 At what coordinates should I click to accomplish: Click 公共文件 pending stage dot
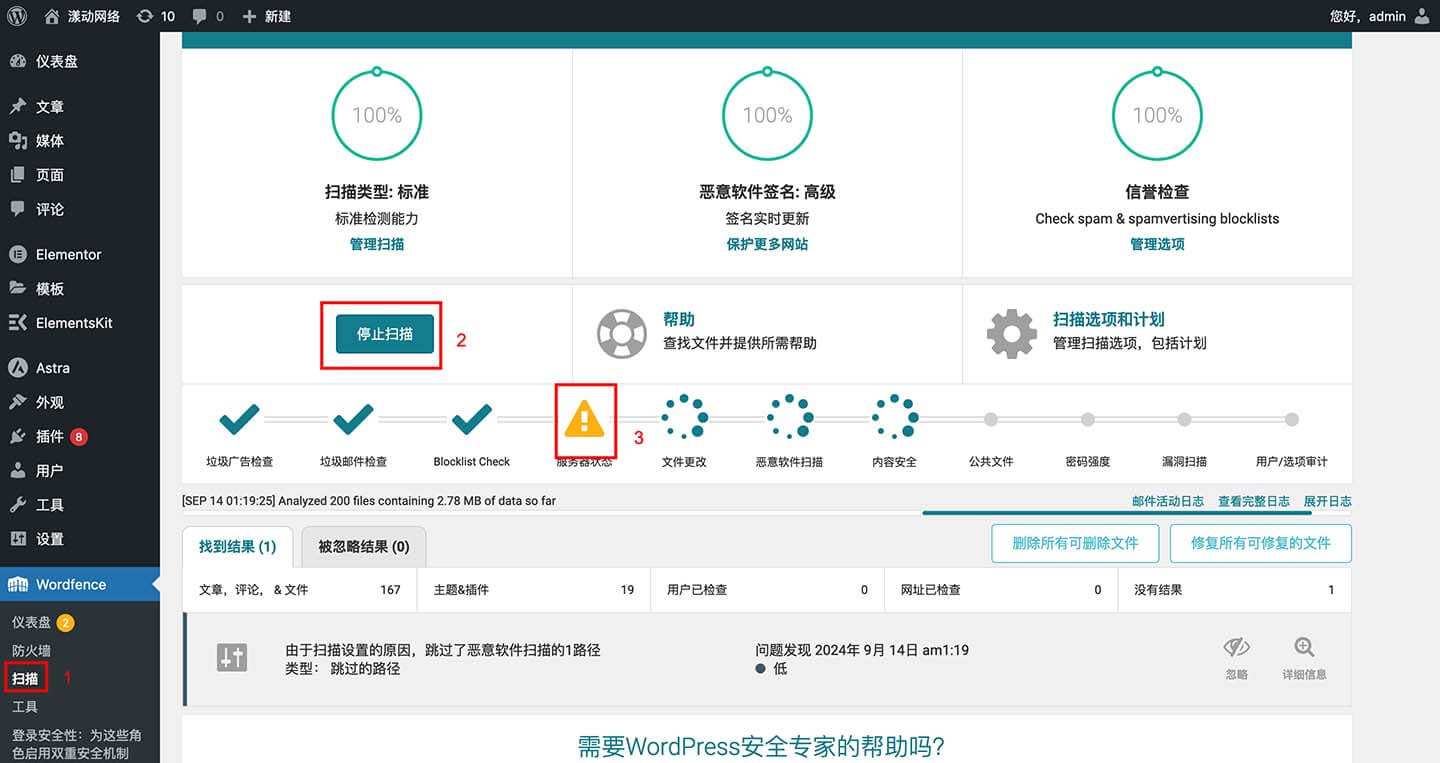coord(991,420)
